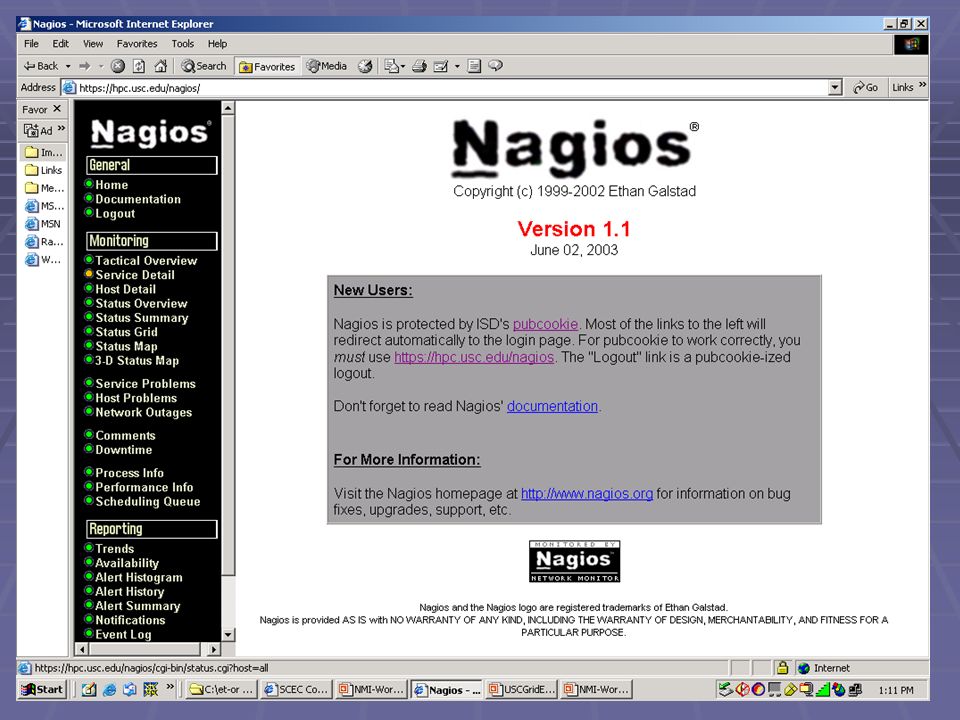Open the Tools menu
960x720 pixels.
(182, 43)
